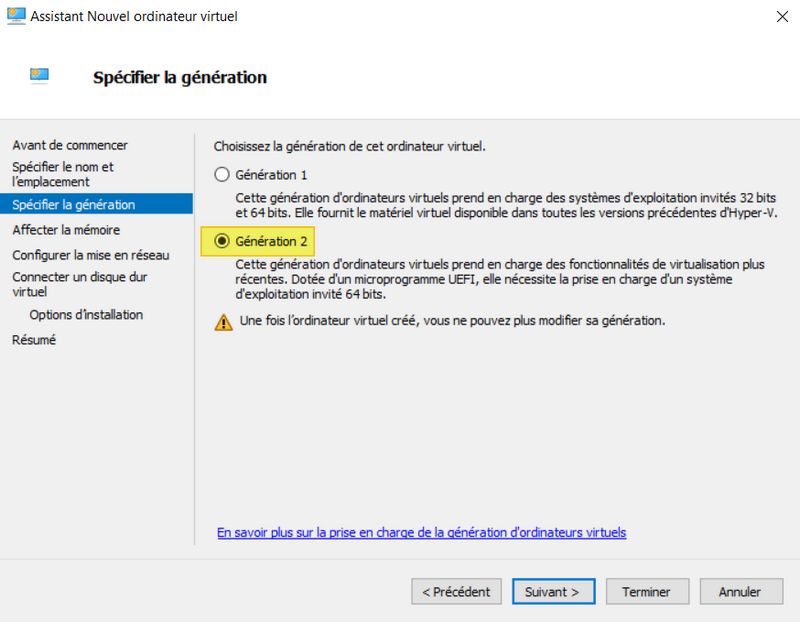Cancel the wizard with Annuler
Screen dimensions: 800x622
click(740, 591)
